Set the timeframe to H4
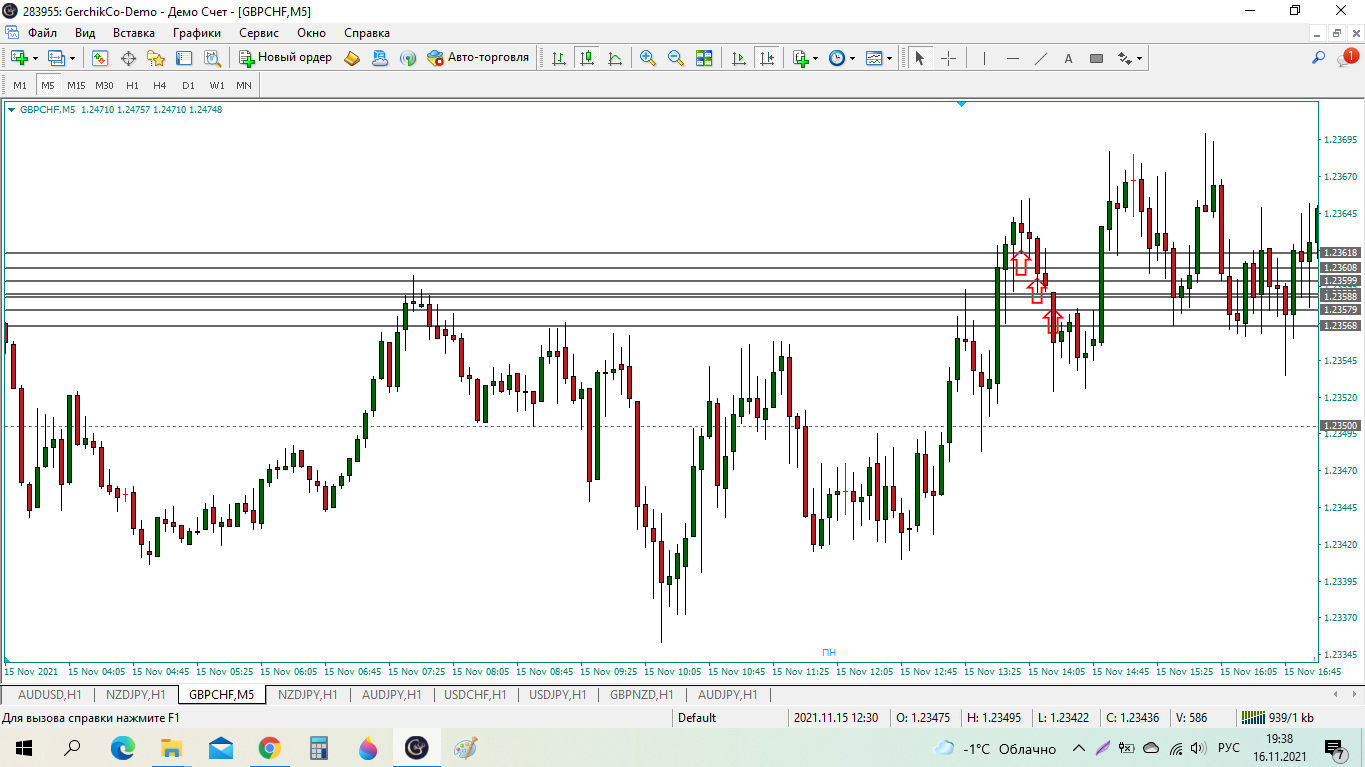 coord(160,85)
